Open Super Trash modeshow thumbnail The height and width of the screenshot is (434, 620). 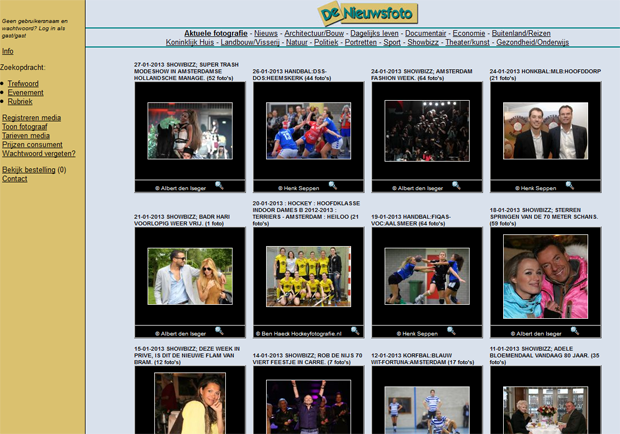pyautogui.click(x=190, y=131)
